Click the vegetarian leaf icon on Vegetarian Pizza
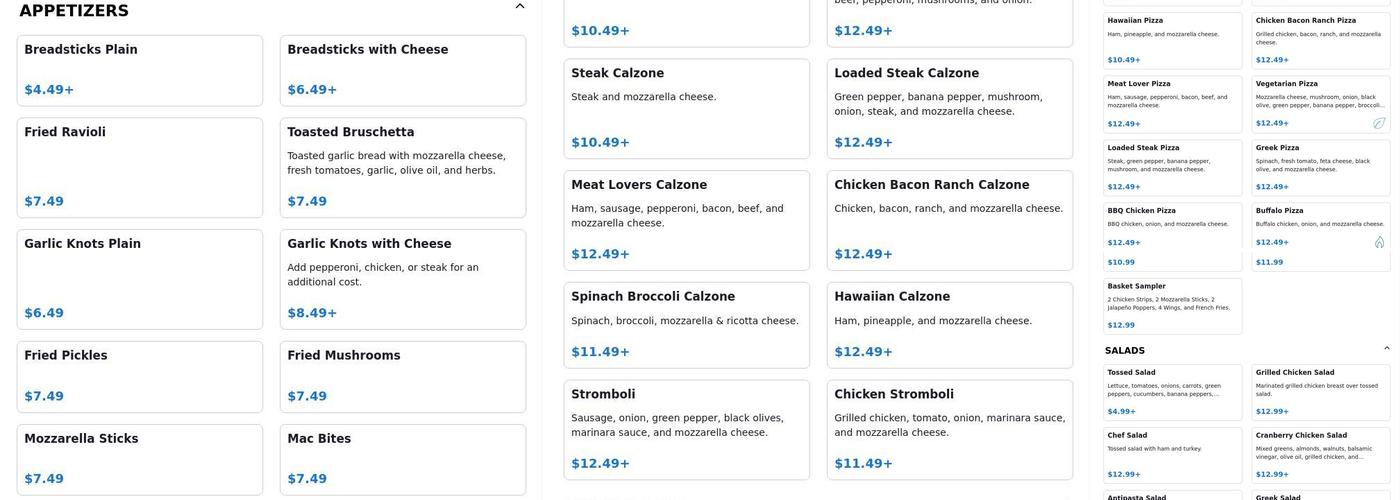1400x500 pixels. (1379, 123)
